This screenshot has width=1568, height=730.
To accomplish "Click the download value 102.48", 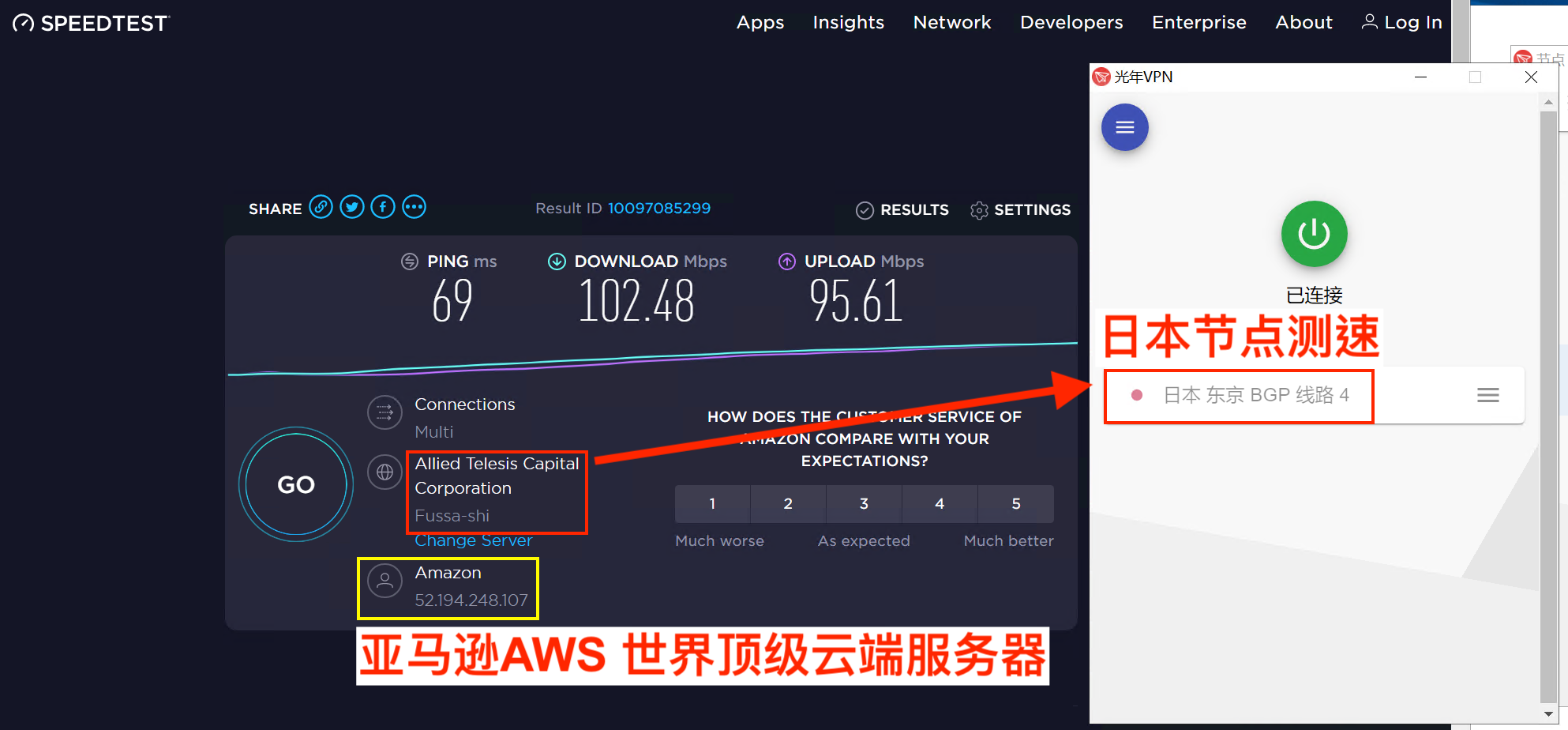I will point(636,301).
